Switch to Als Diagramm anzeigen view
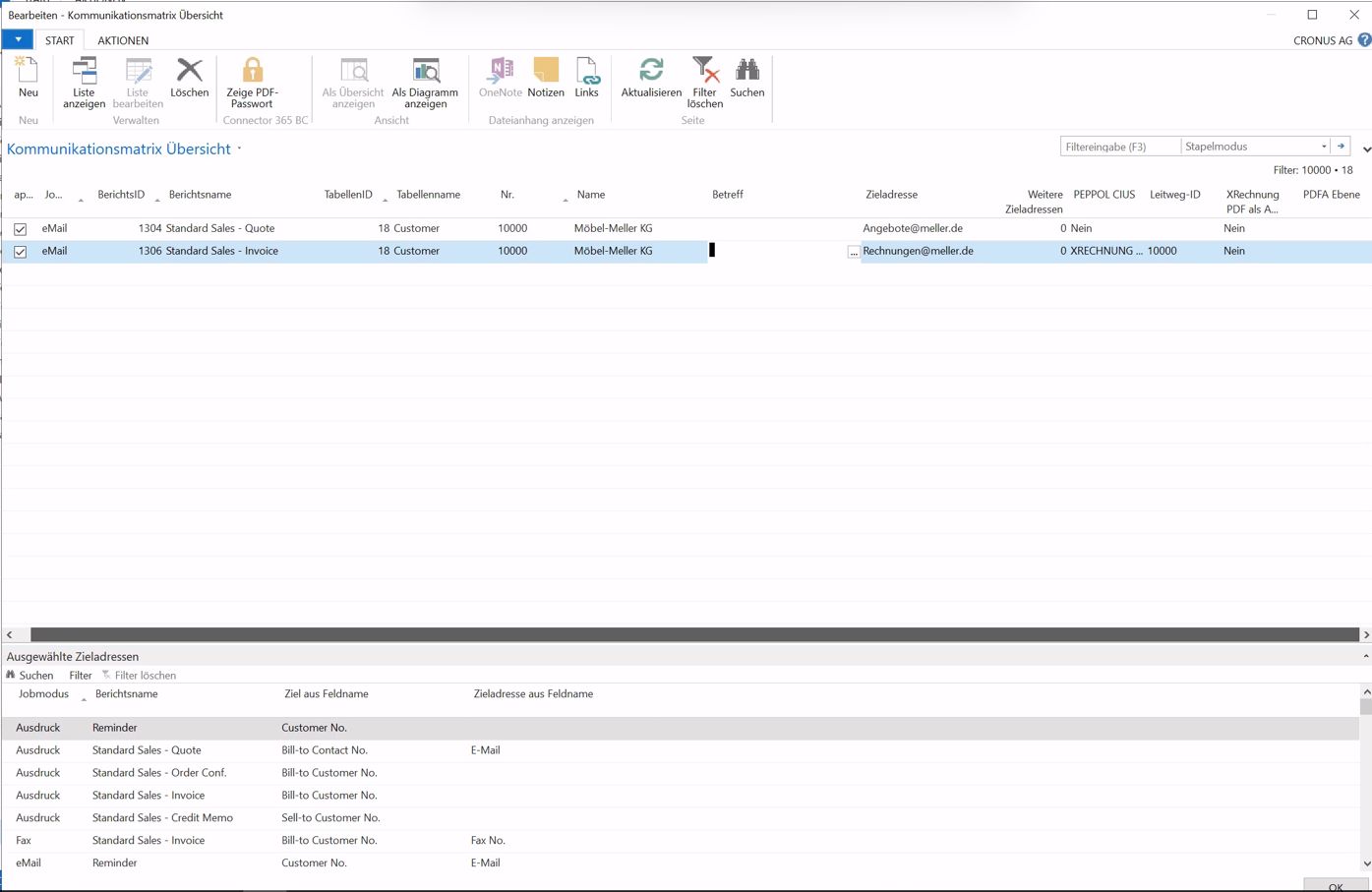The width and height of the screenshot is (1372, 892). [425, 83]
